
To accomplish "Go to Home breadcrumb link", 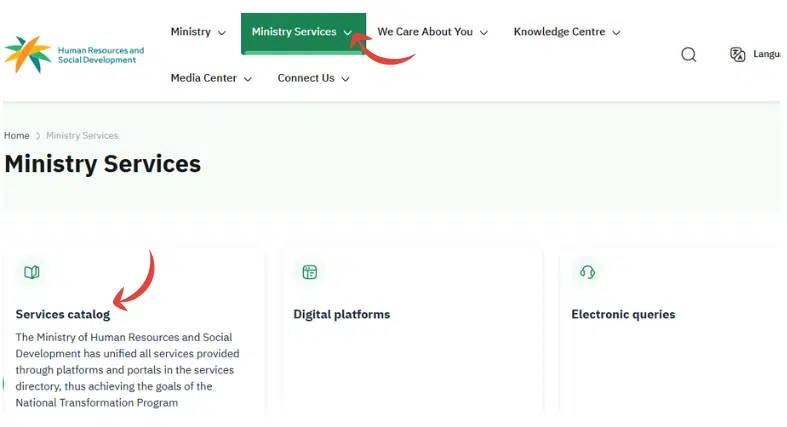I will (x=17, y=135).
